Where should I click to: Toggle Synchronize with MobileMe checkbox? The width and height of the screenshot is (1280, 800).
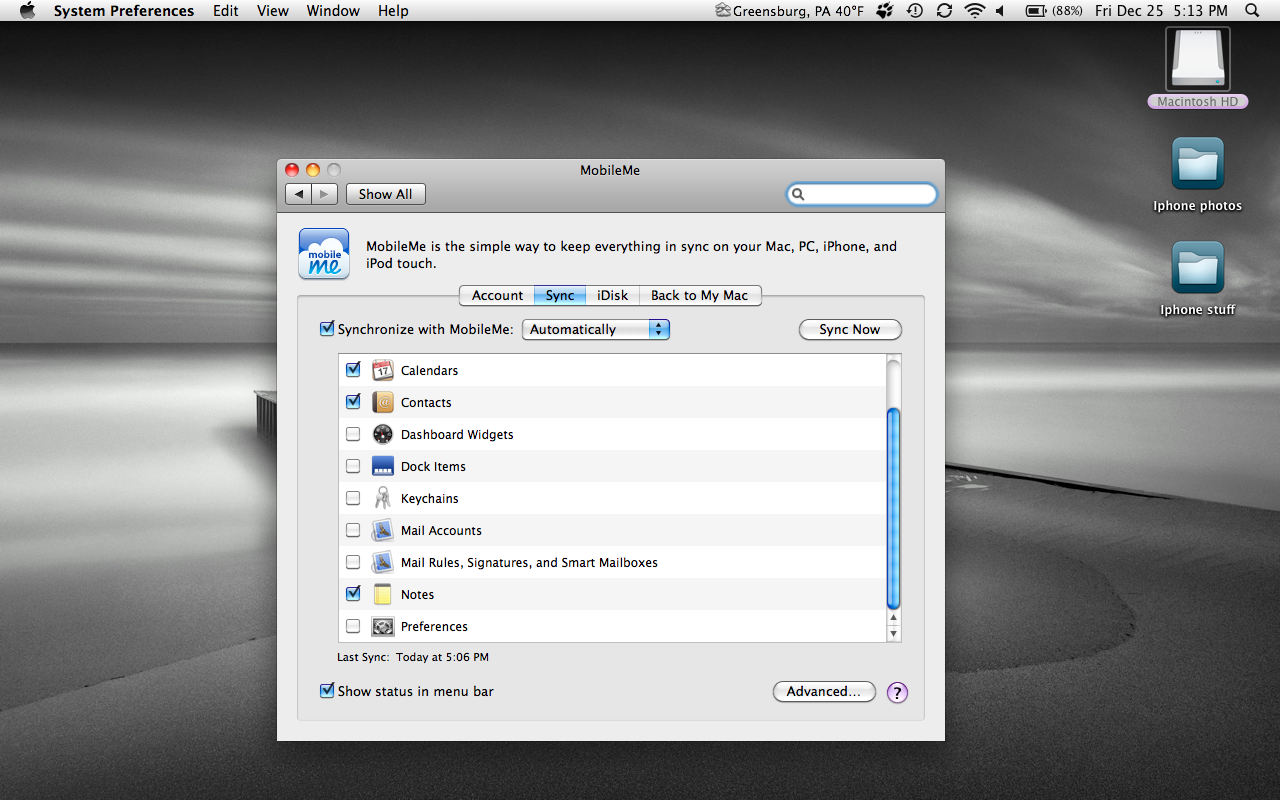pyautogui.click(x=327, y=329)
